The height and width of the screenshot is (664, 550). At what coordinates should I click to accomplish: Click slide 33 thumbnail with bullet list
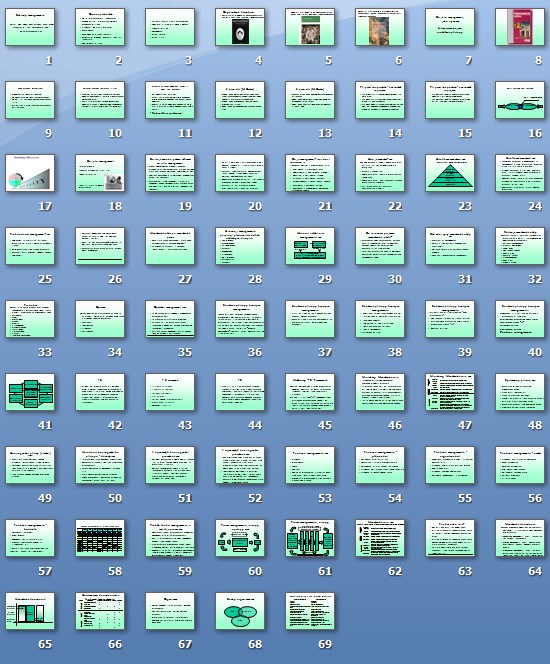point(30,319)
